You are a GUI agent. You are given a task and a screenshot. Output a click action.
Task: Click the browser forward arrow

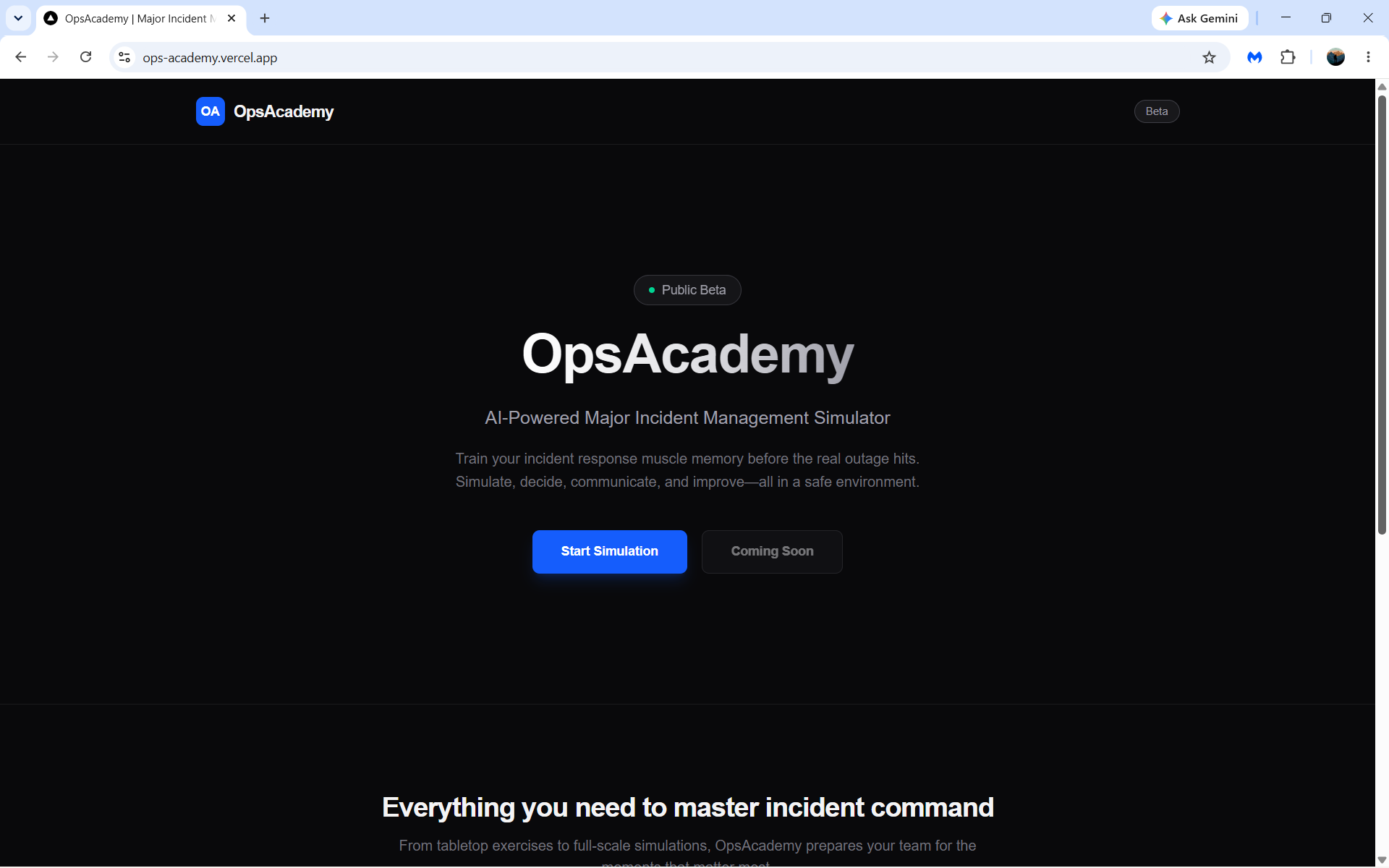[x=53, y=57]
